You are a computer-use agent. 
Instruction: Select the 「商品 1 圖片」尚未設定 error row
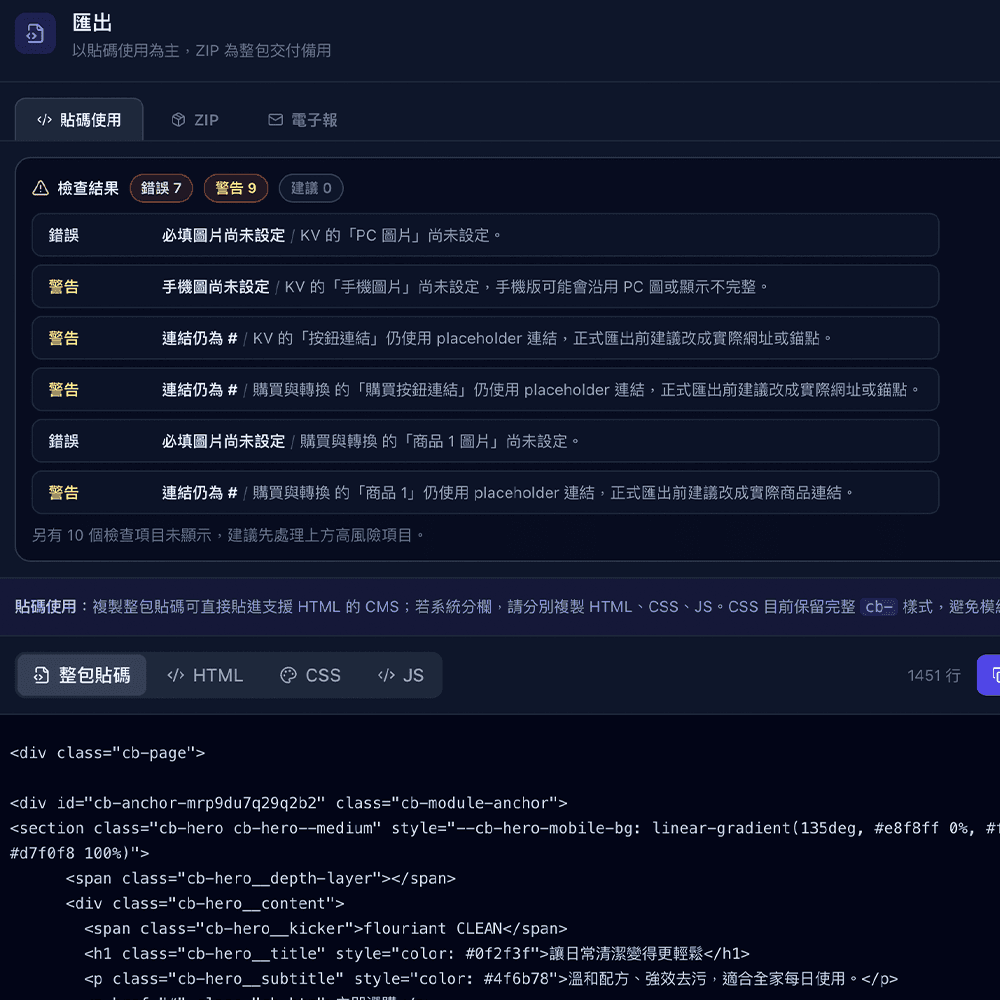point(485,441)
